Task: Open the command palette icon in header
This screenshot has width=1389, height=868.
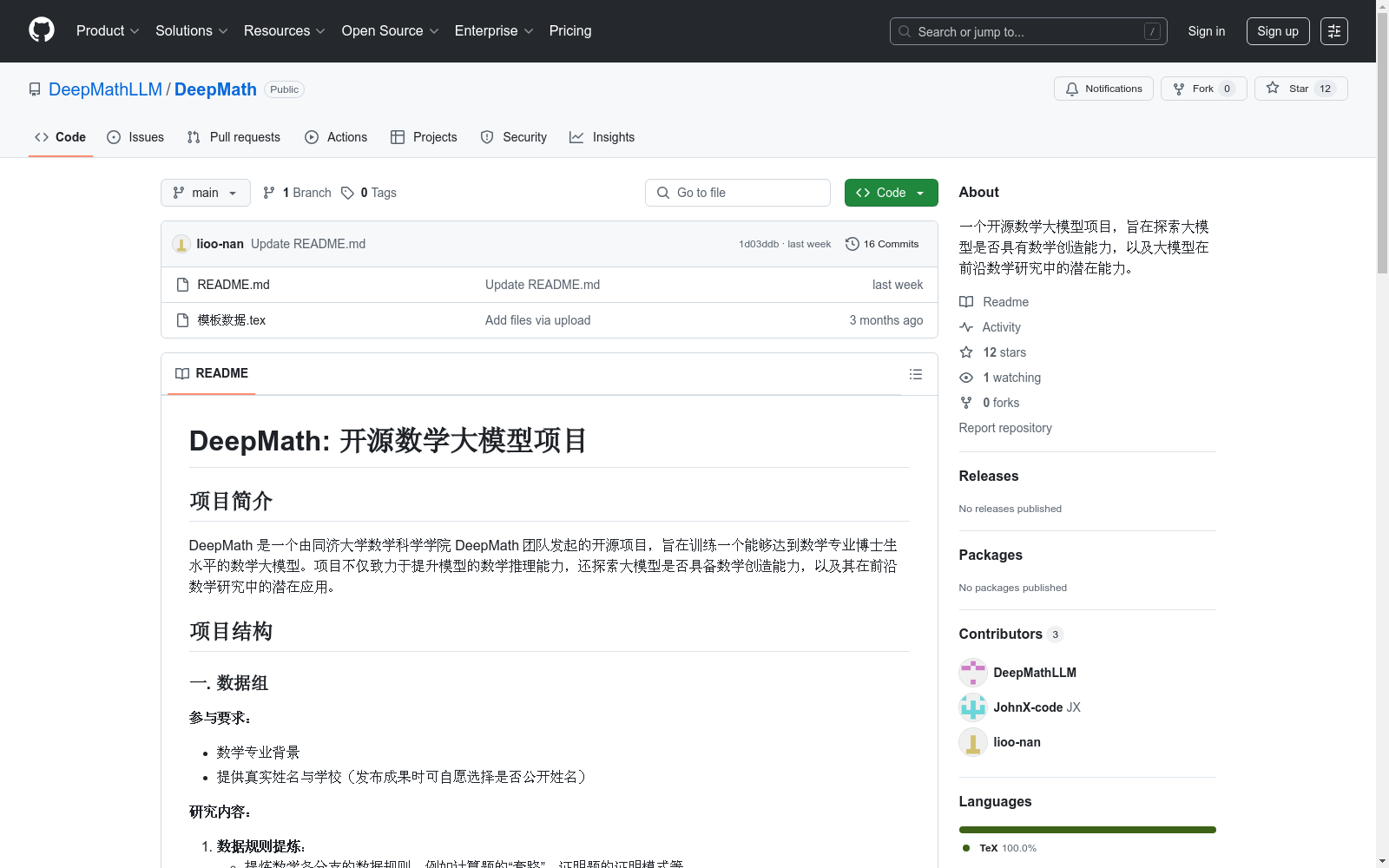Action: [x=1333, y=31]
